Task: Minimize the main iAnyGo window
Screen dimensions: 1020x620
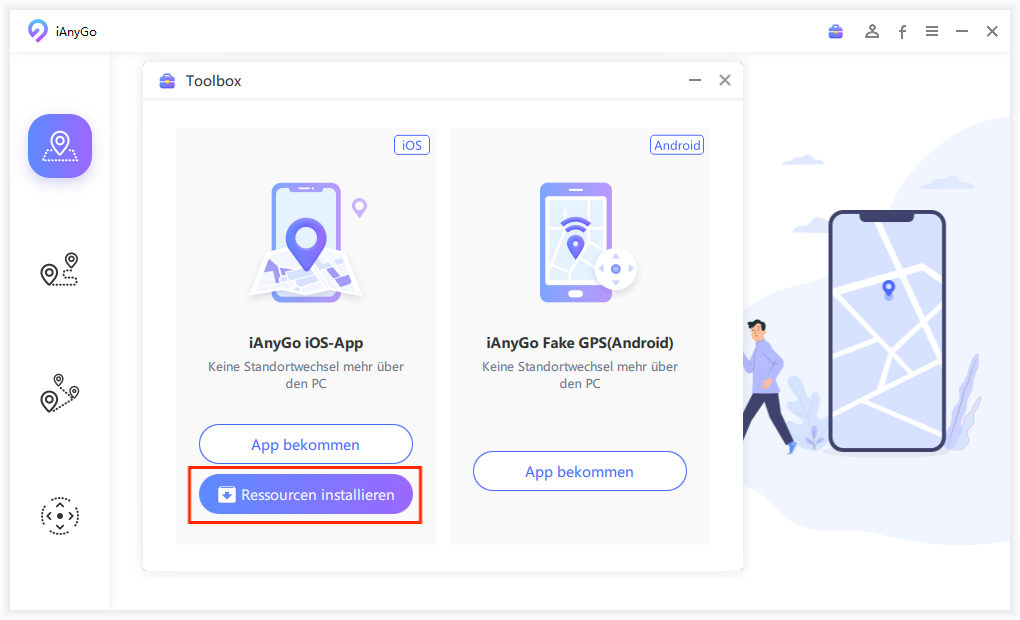Action: (x=962, y=32)
